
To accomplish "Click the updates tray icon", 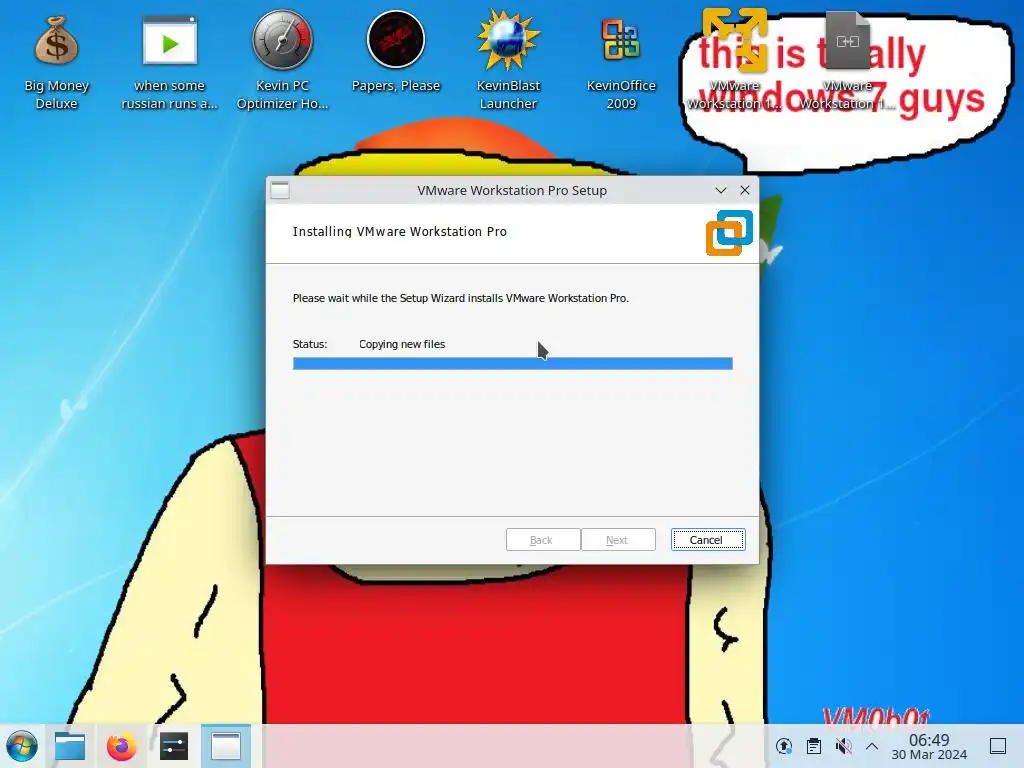I will [784, 746].
